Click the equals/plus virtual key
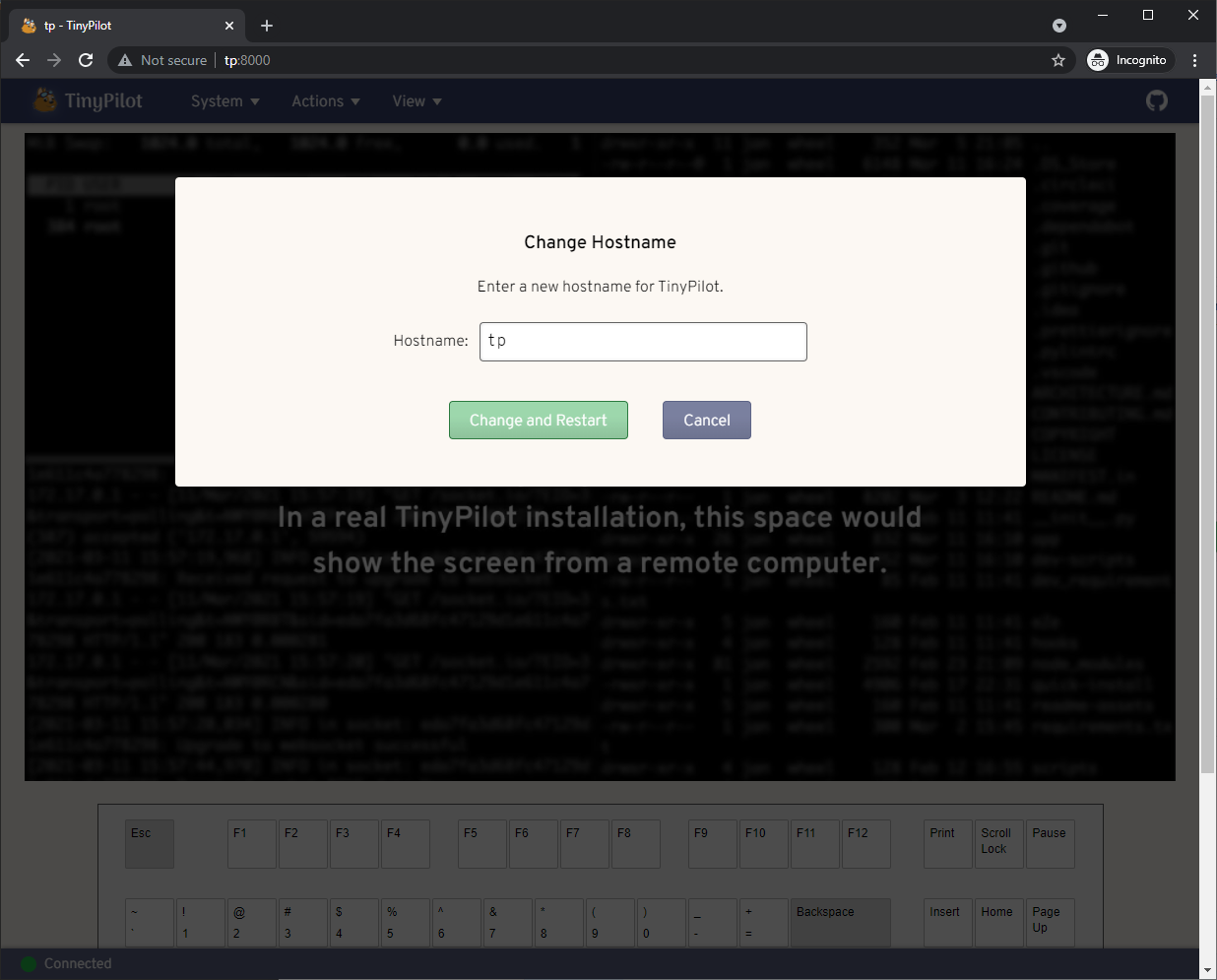 pos(764,923)
